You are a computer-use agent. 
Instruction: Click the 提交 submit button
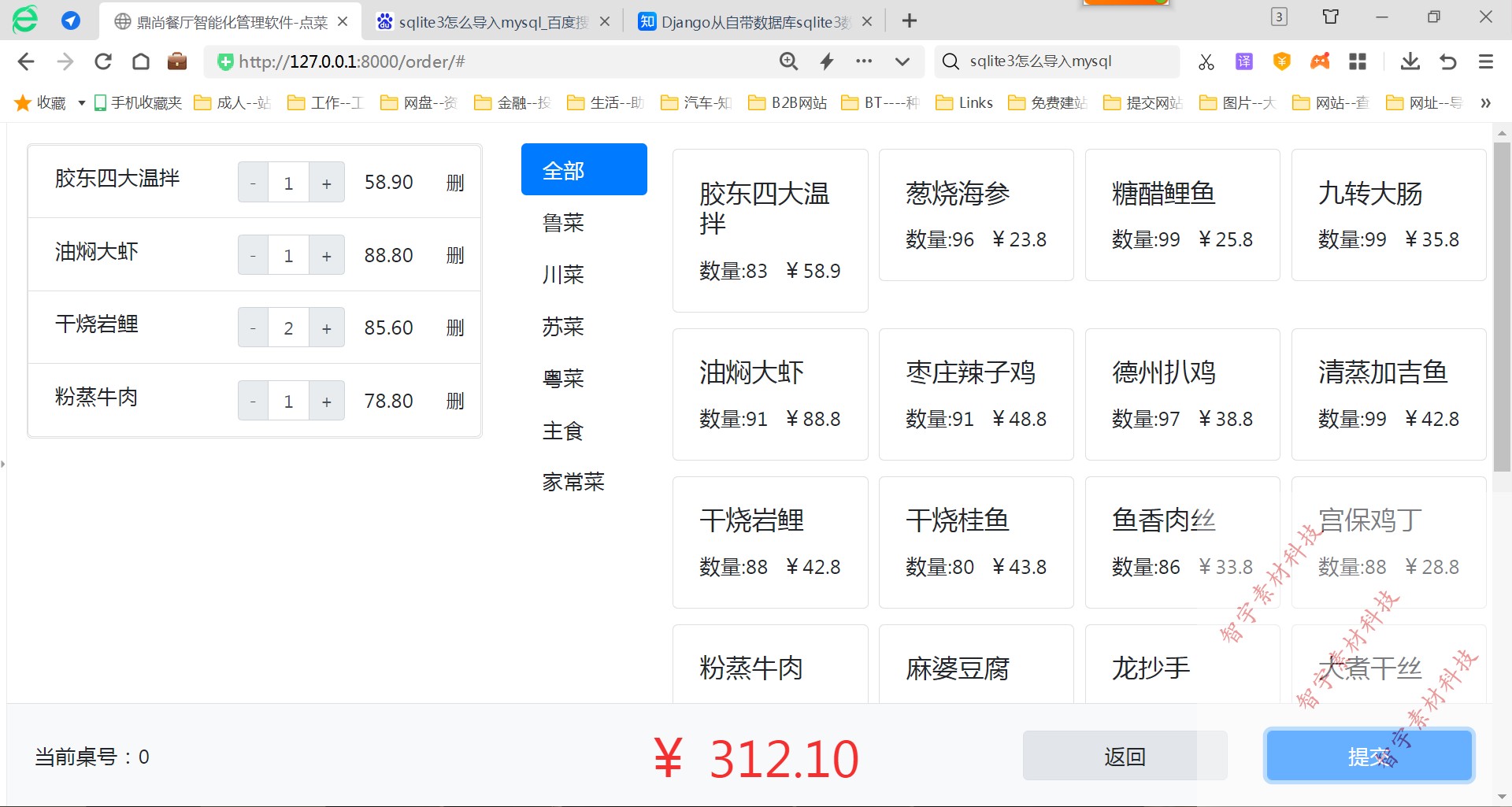tap(1369, 756)
